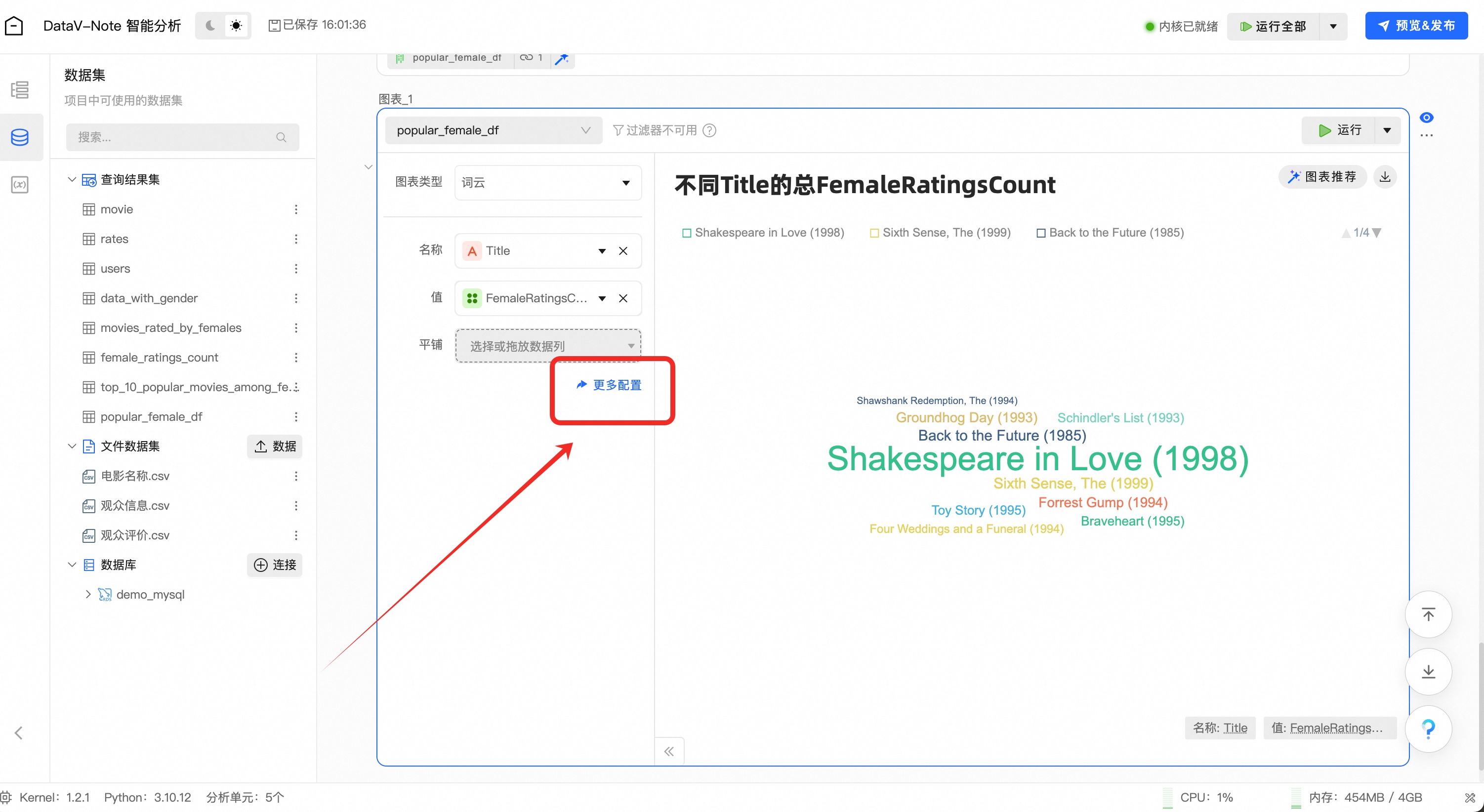Click the download chart icon
Viewport: 1484px width, 812px height.
point(1385,177)
